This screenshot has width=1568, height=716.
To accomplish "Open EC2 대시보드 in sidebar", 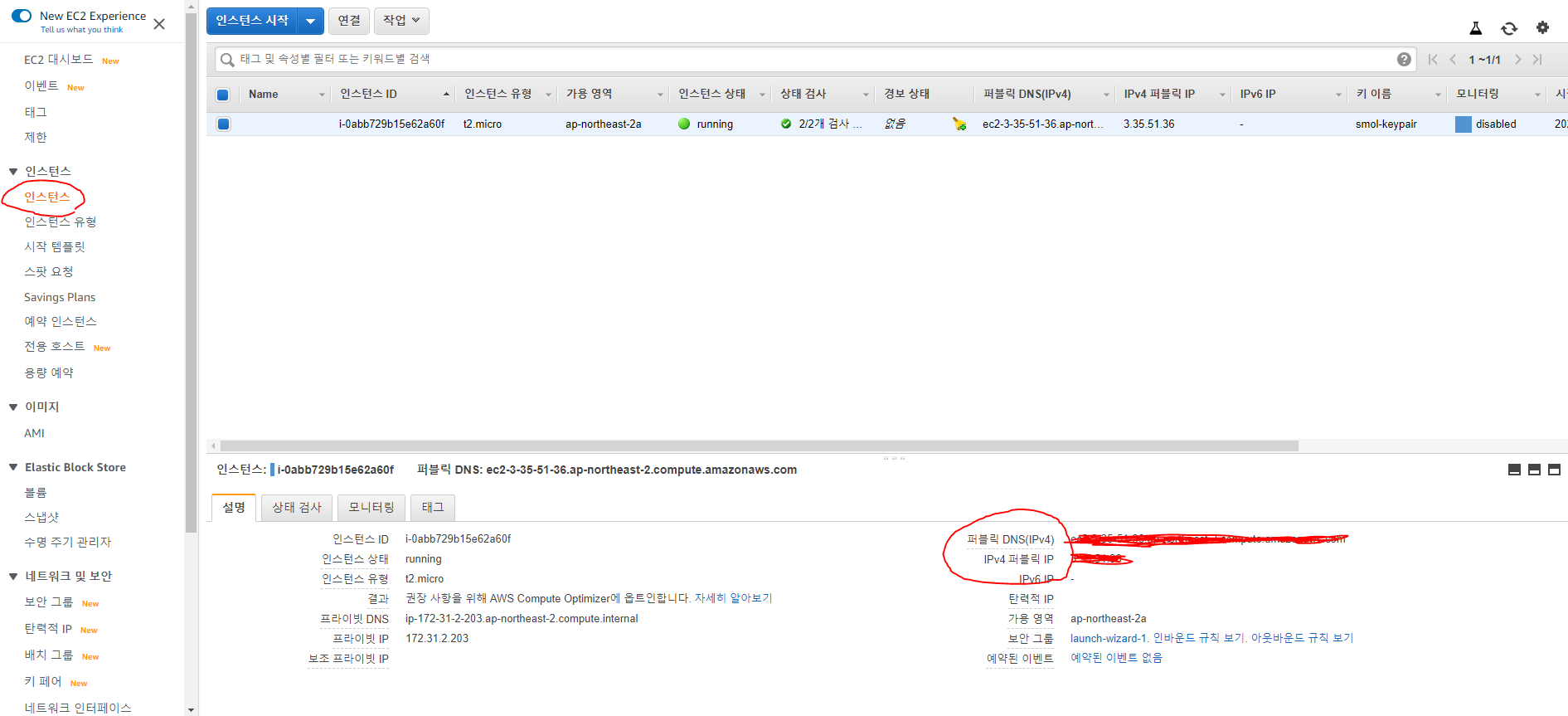I will click(x=59, y=60).
